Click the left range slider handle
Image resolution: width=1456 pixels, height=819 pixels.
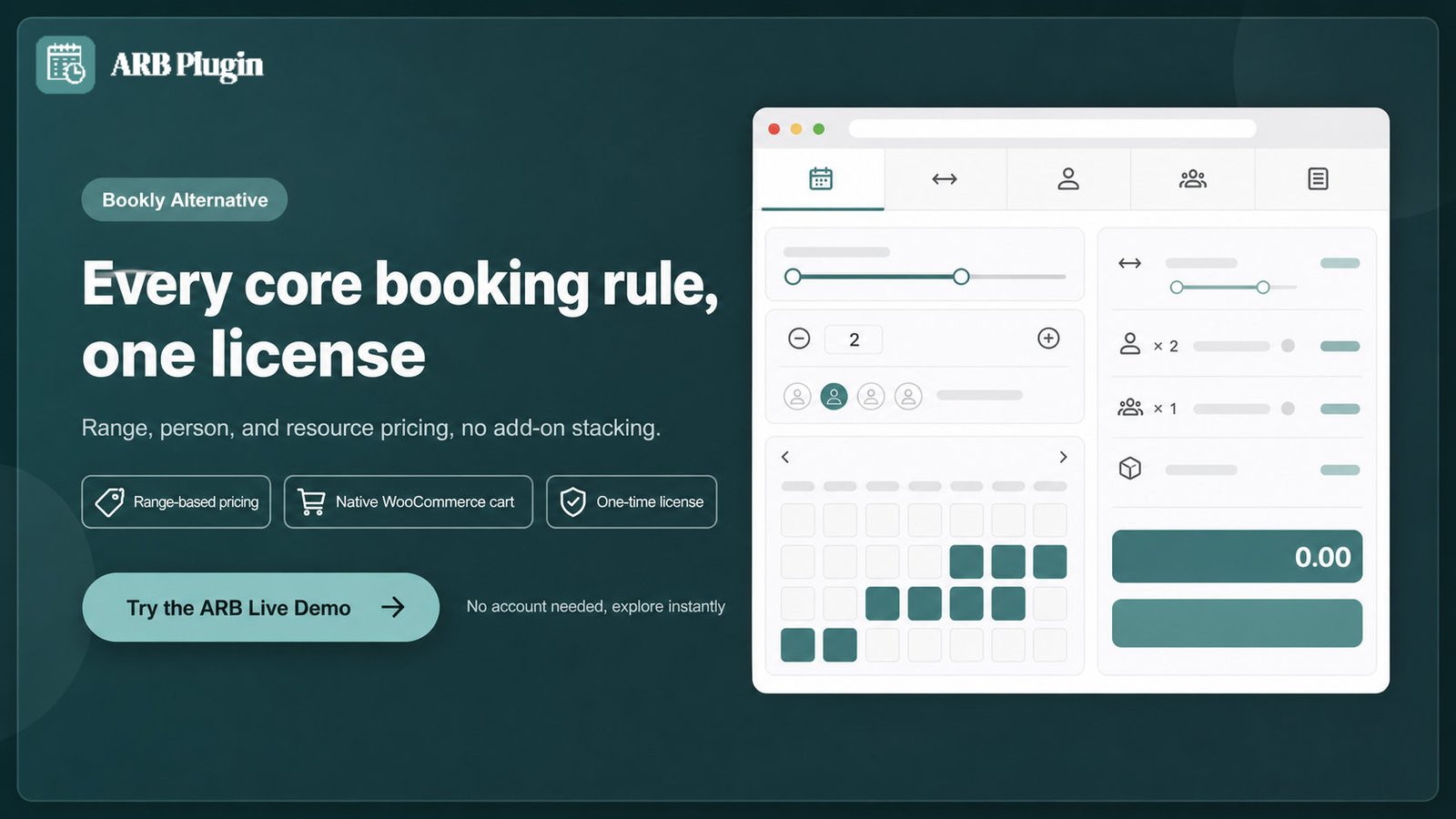793,277
